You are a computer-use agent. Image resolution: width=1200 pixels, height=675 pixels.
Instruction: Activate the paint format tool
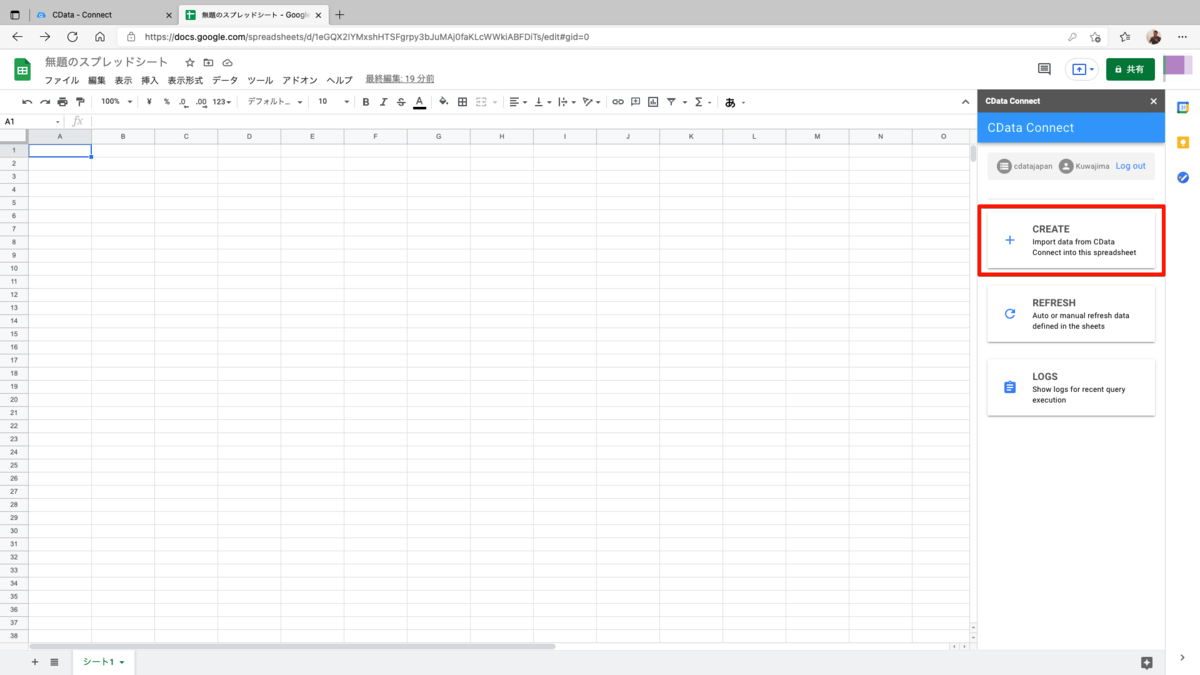coord(80,102)
